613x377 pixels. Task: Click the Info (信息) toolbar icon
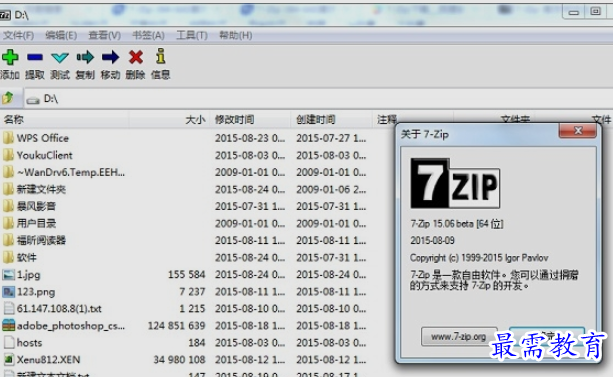[160, 56]
